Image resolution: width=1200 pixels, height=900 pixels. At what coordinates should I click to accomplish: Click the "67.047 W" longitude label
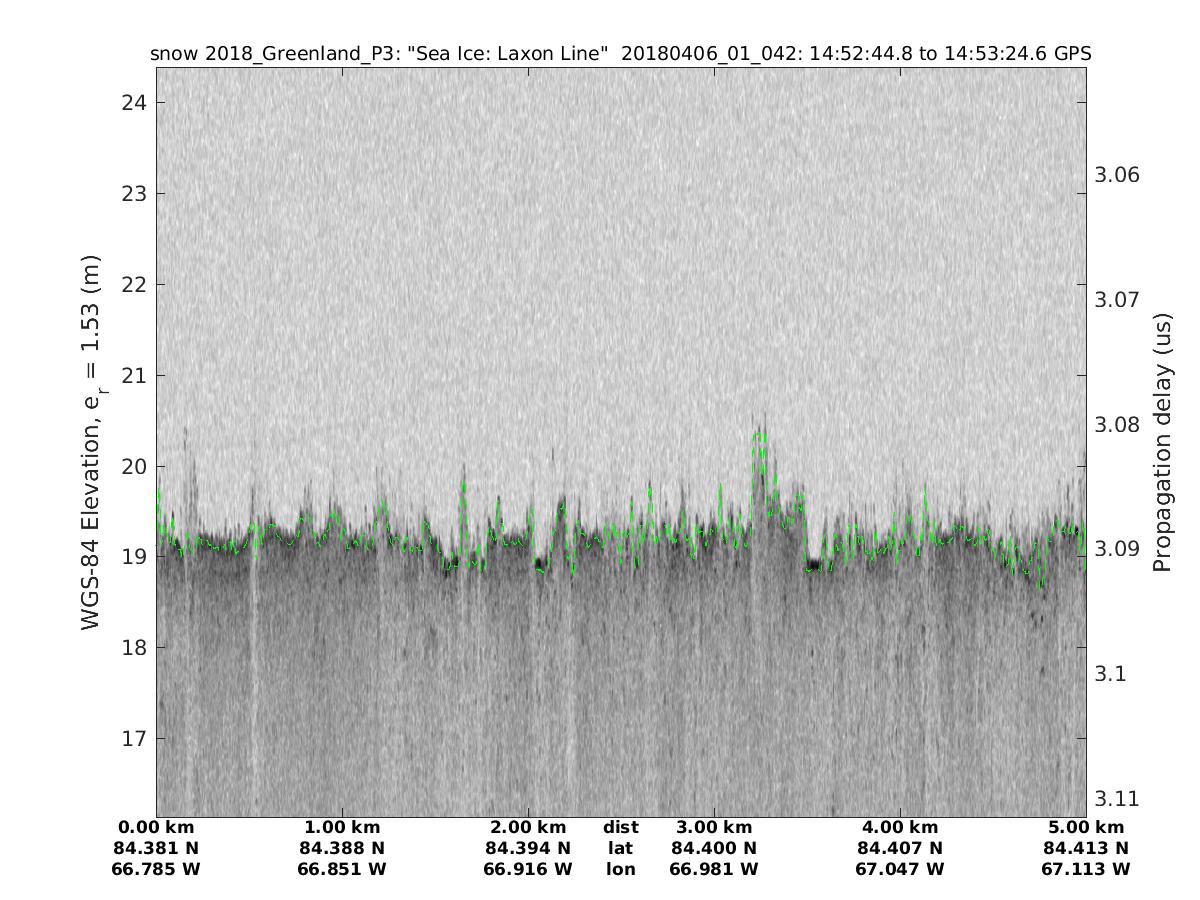[x=900, y=870]
